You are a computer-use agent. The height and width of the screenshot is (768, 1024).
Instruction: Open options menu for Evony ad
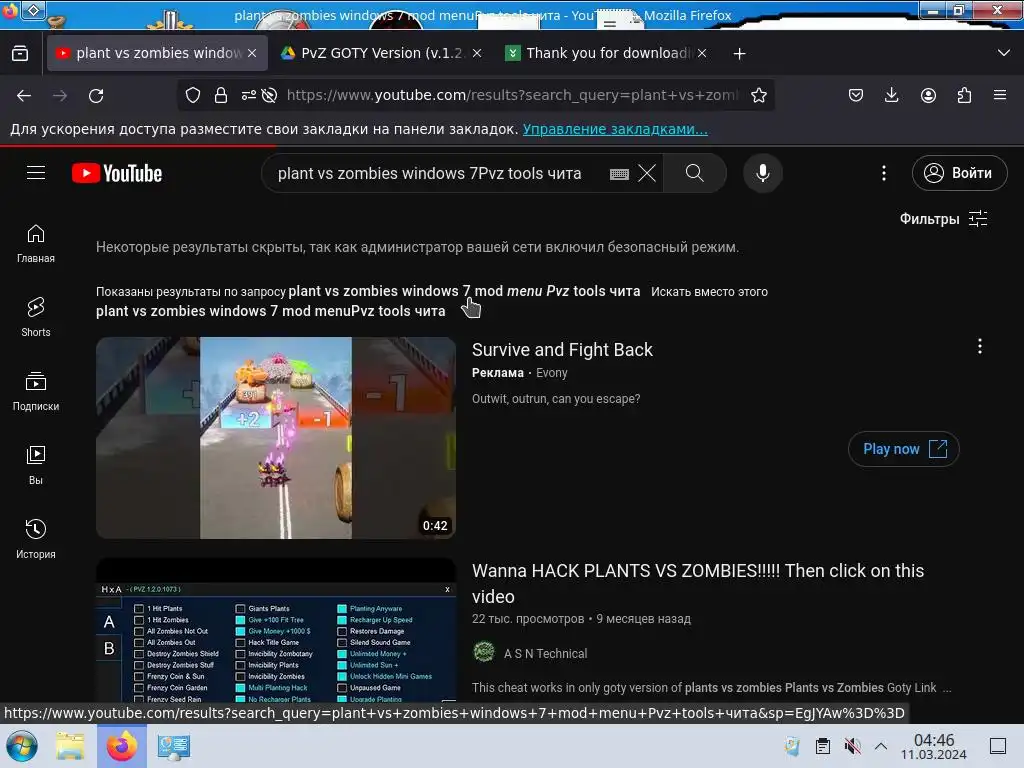980,346
